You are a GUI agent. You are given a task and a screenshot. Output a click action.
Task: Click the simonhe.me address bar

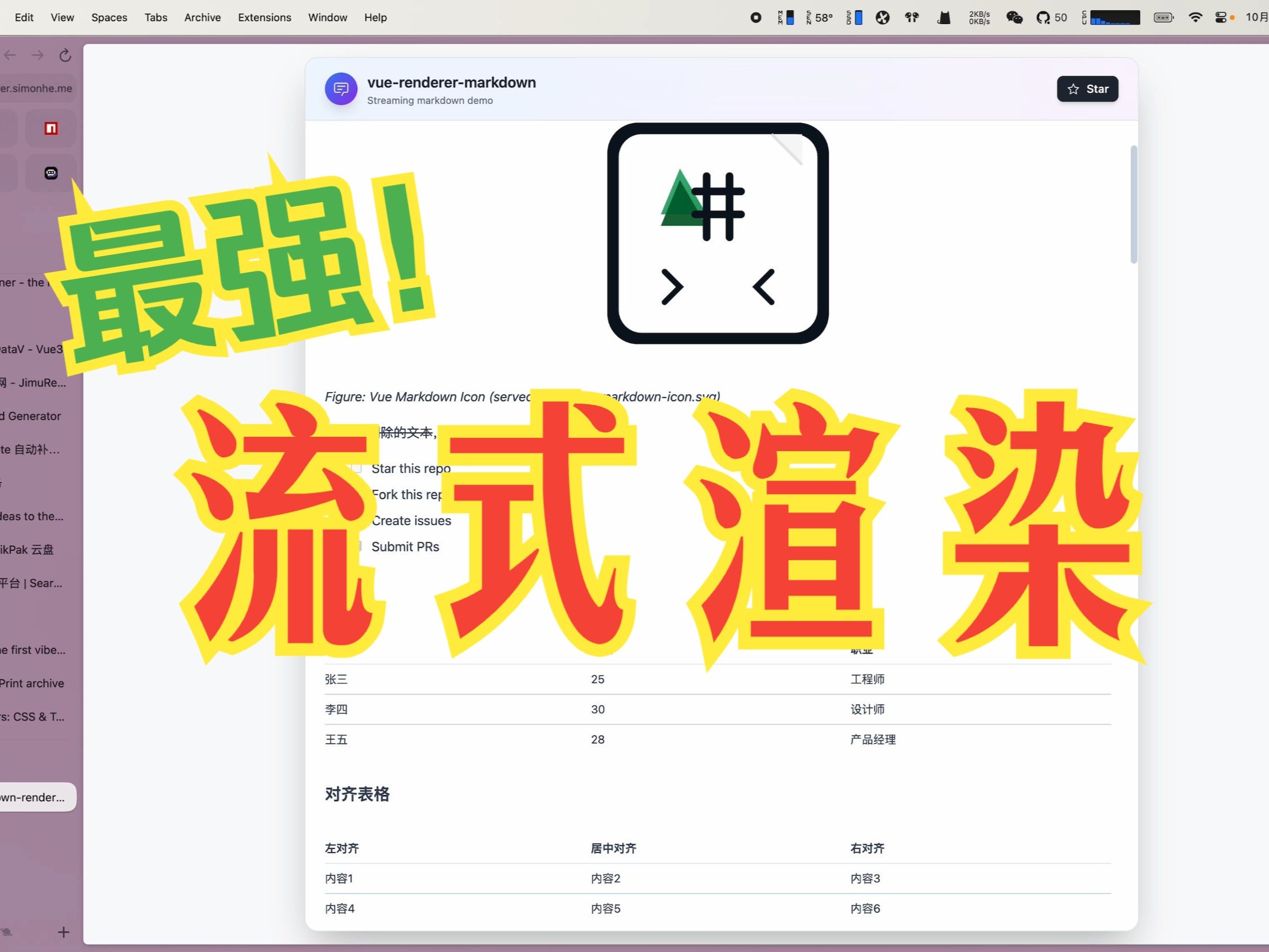pos(37,88)
